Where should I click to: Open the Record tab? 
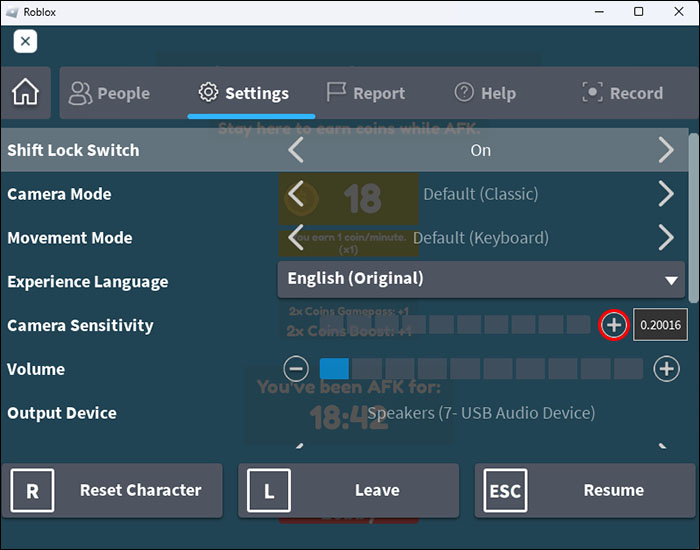[x=622, y=93]
